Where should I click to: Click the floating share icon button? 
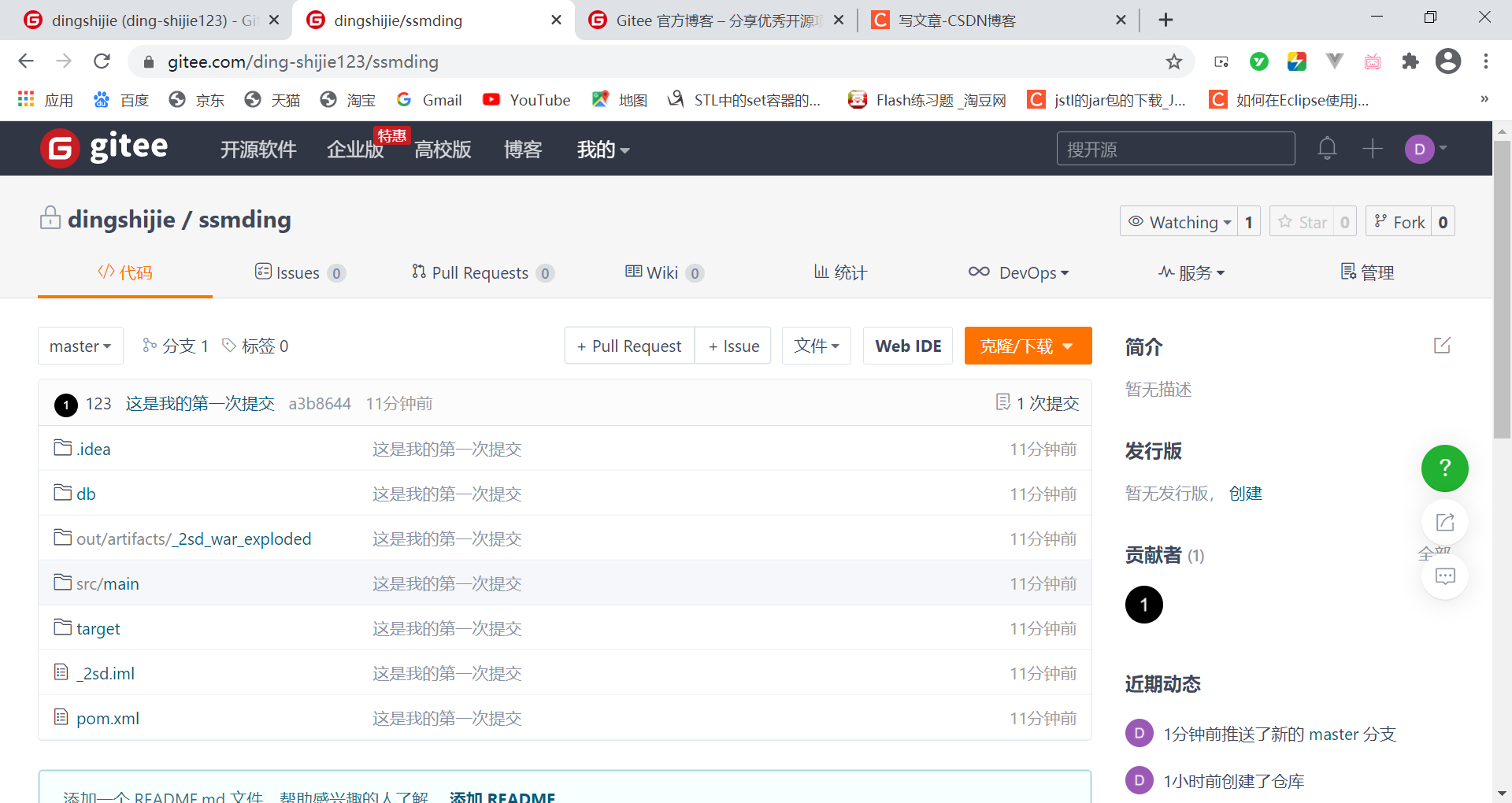[1444, 522]
